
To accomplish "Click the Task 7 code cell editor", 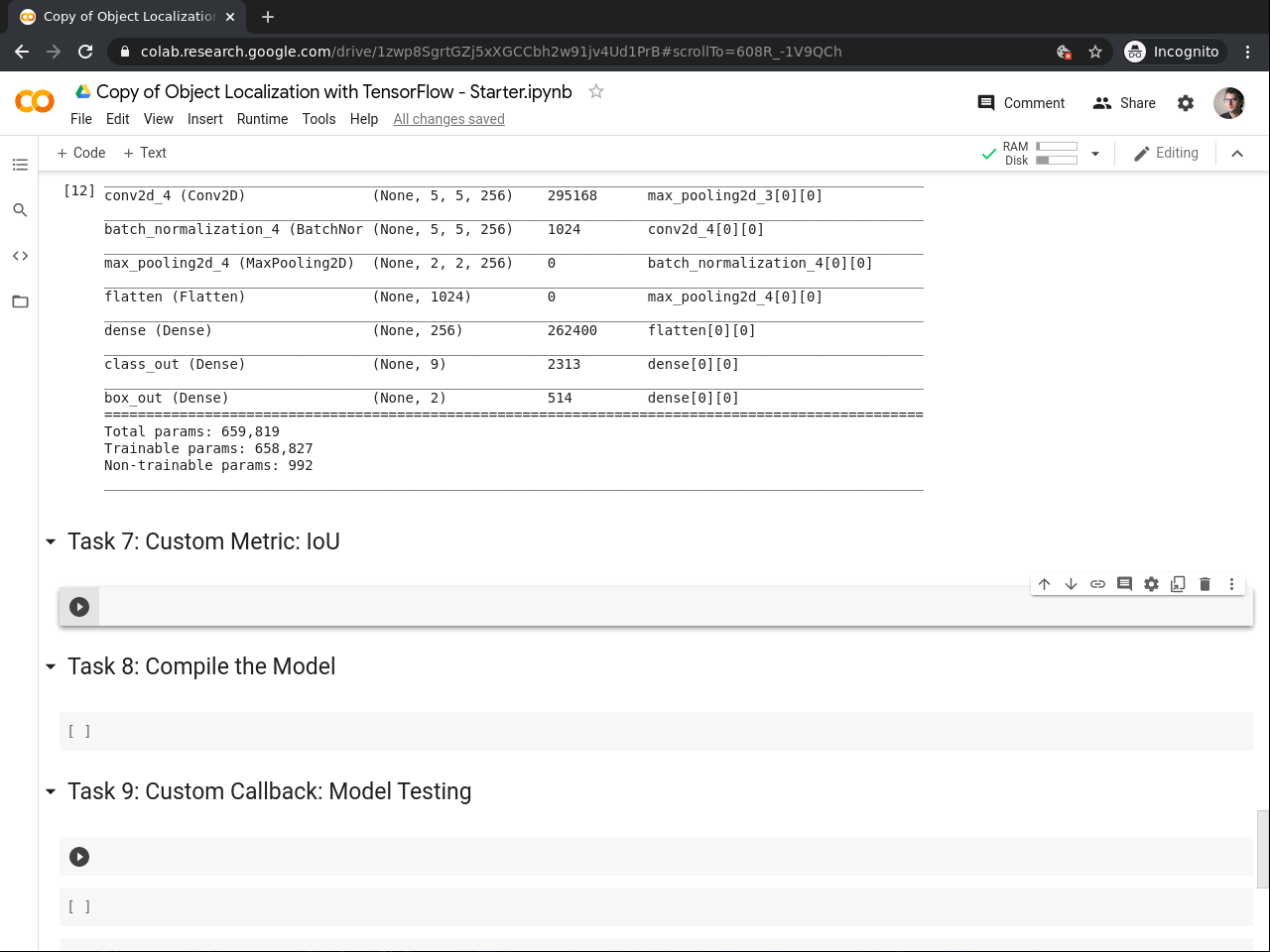I will coord(675,607).
